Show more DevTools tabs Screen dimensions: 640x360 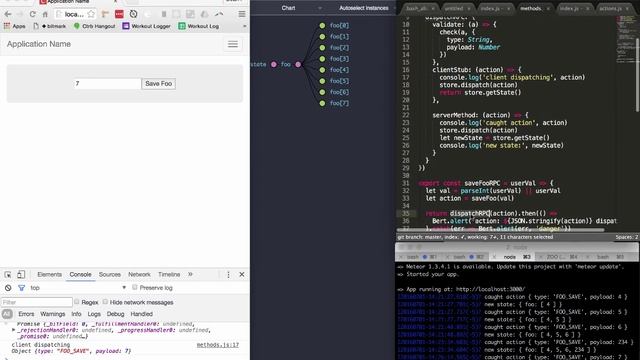coord(190,275)
